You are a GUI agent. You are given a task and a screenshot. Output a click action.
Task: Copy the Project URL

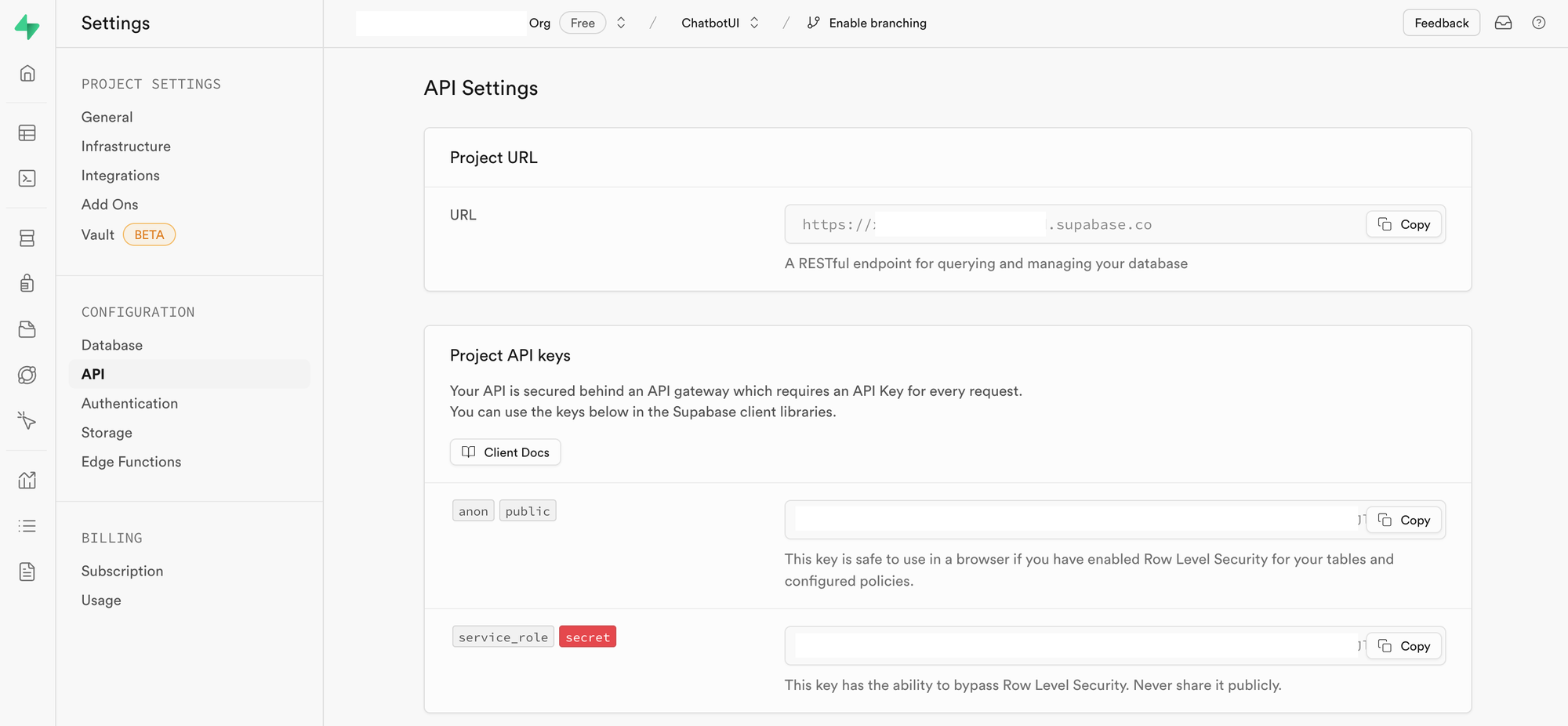[x=1403, y=224]
